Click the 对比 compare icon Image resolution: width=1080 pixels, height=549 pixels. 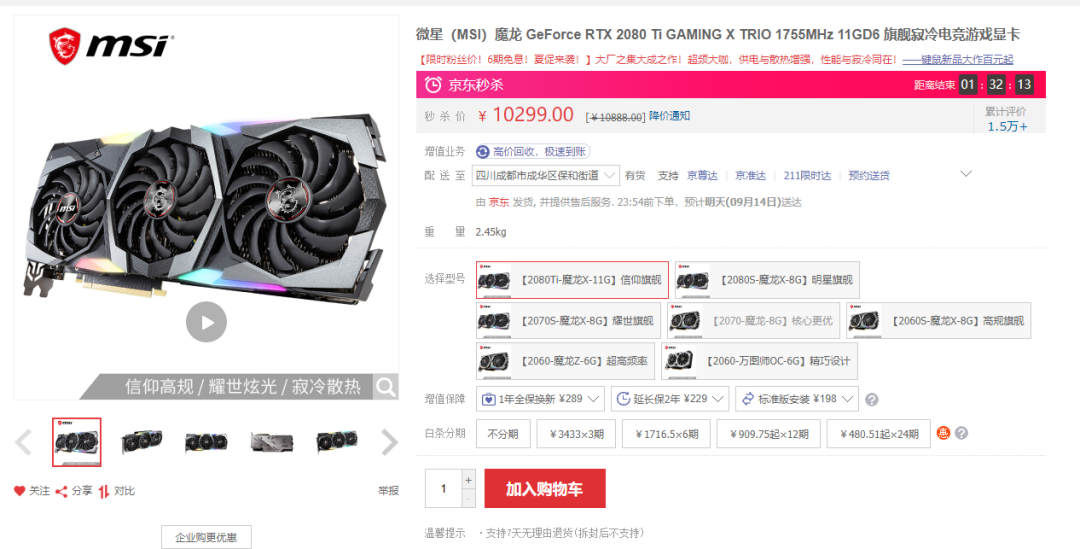pos(104,491)
